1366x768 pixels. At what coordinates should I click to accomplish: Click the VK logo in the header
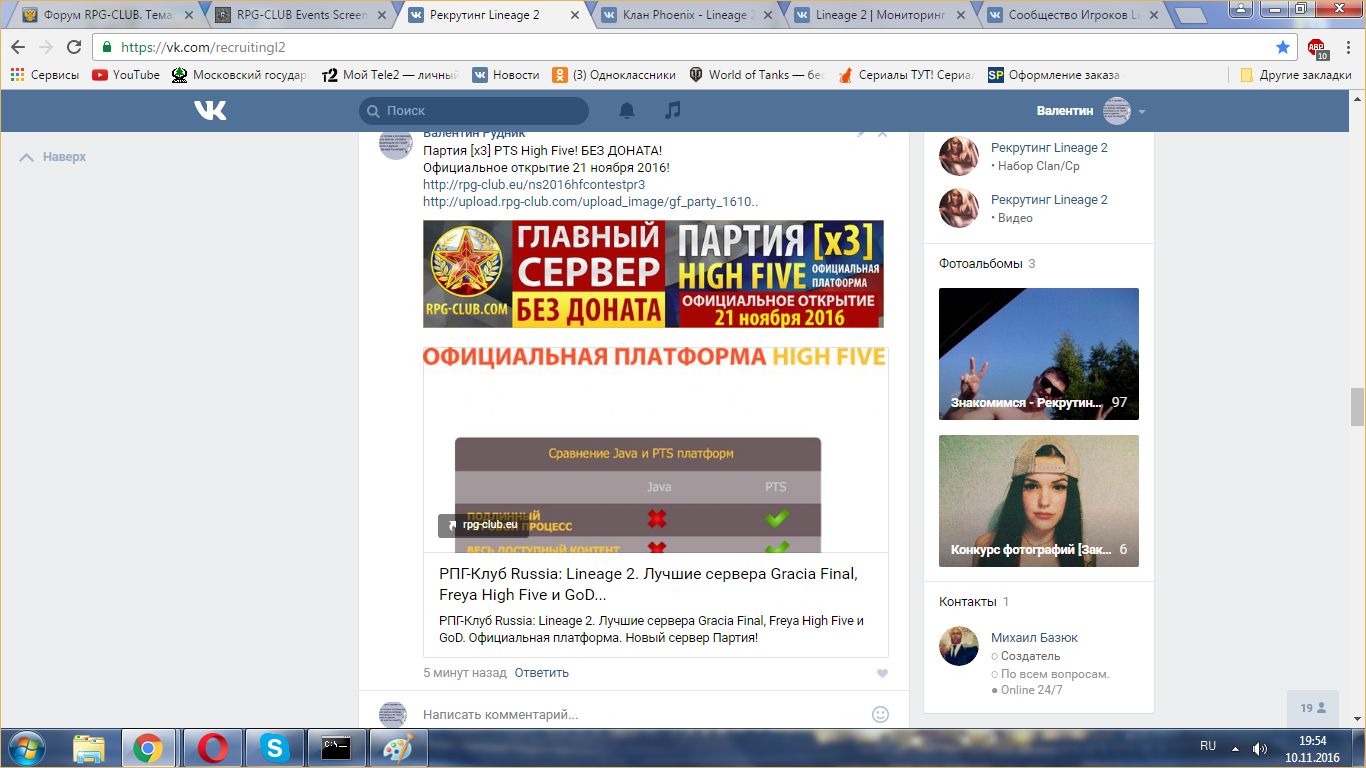pyautogui.click(x=210, y=110)
